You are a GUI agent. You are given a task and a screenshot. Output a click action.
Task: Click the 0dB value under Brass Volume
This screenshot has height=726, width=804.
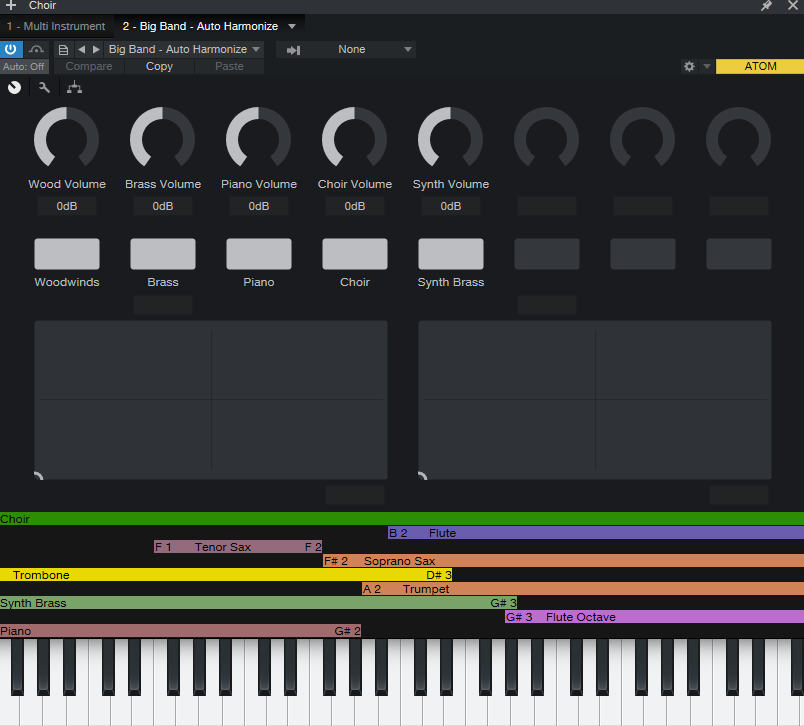tap(163, 206)
